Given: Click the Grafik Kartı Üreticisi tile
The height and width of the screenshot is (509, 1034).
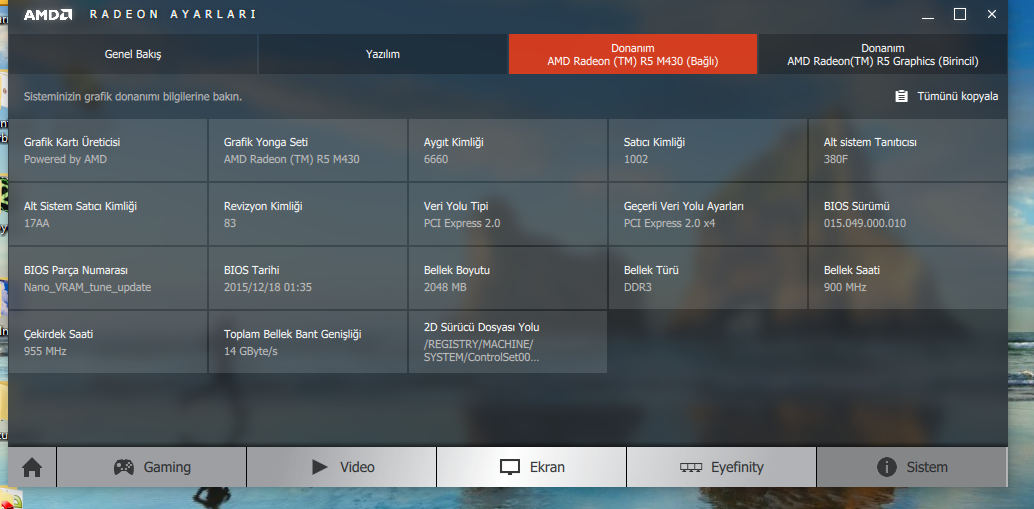Looking at the screenshot, I should pyautogui.click(x=108, y=150).
